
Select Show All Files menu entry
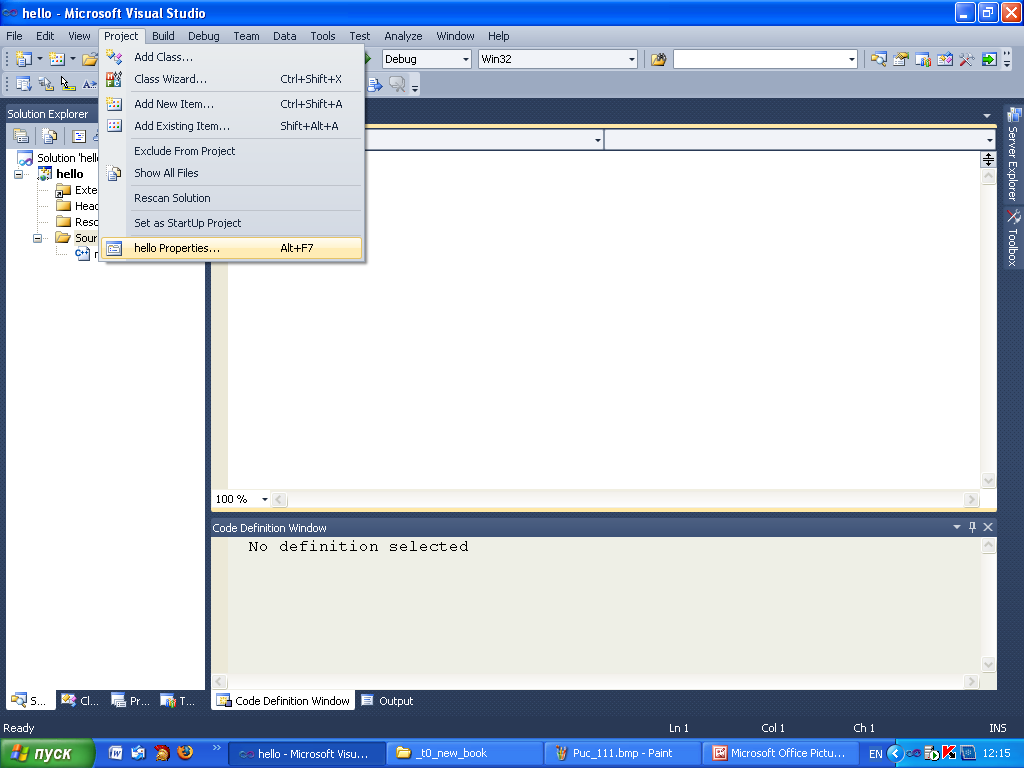232,173
